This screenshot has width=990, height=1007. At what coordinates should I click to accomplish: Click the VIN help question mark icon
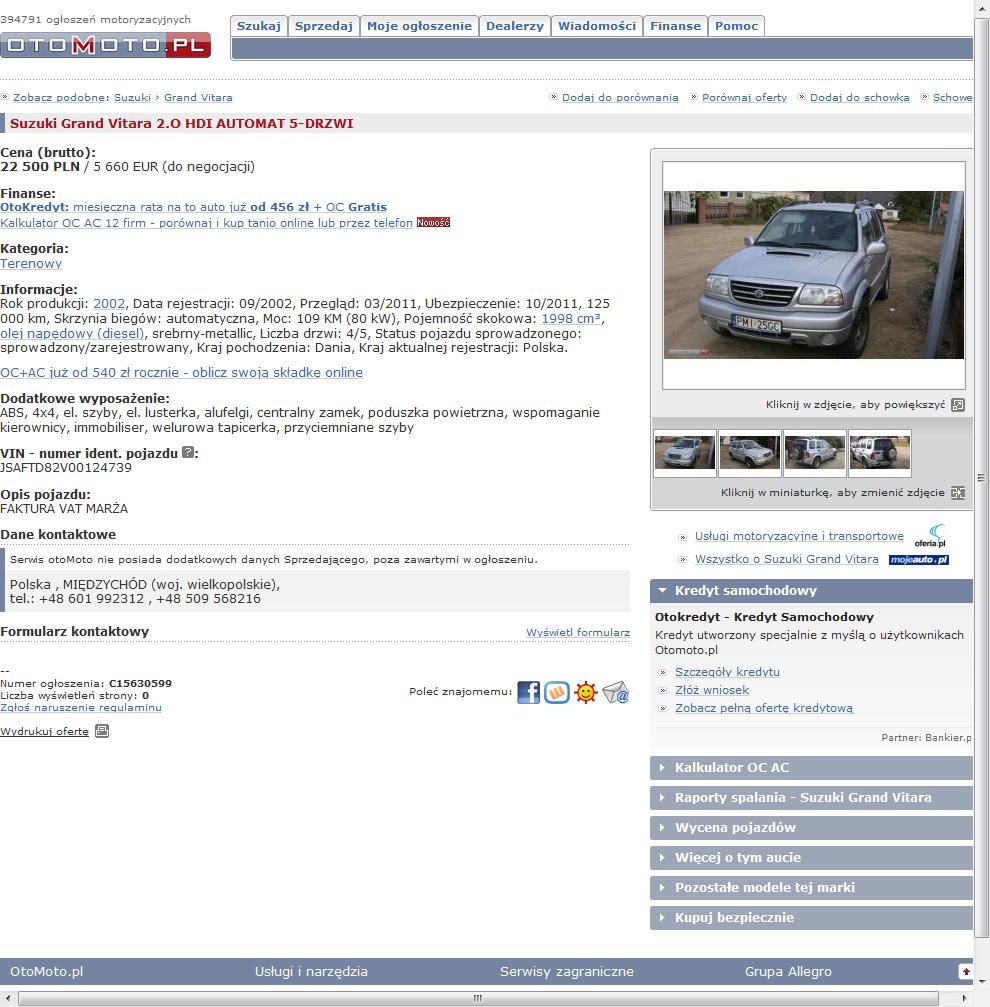point(187,452)
